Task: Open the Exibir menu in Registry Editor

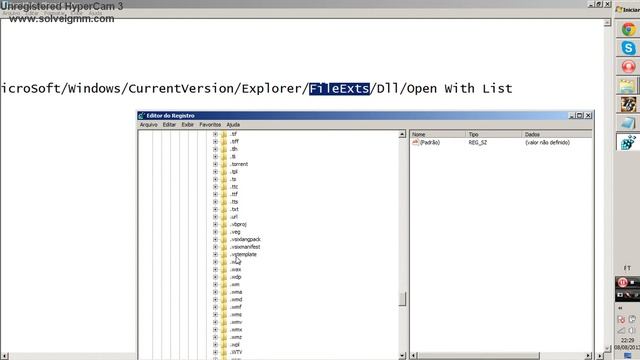Action: (188, 124)
